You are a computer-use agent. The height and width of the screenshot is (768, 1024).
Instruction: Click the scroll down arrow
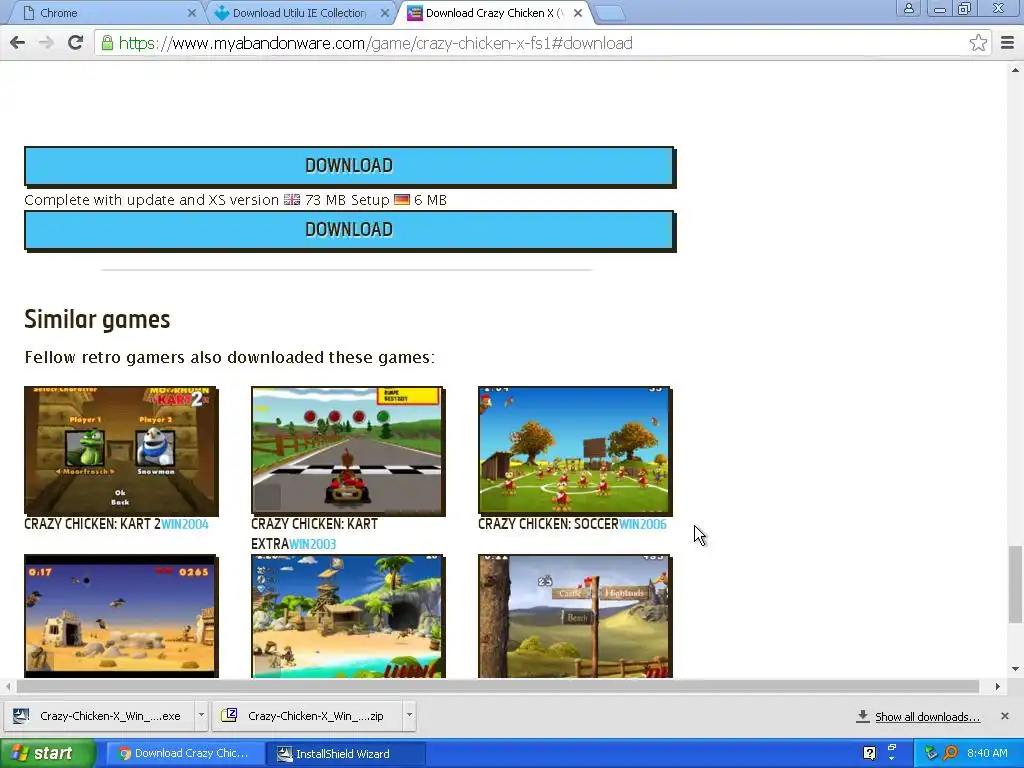pos(1015,669)
